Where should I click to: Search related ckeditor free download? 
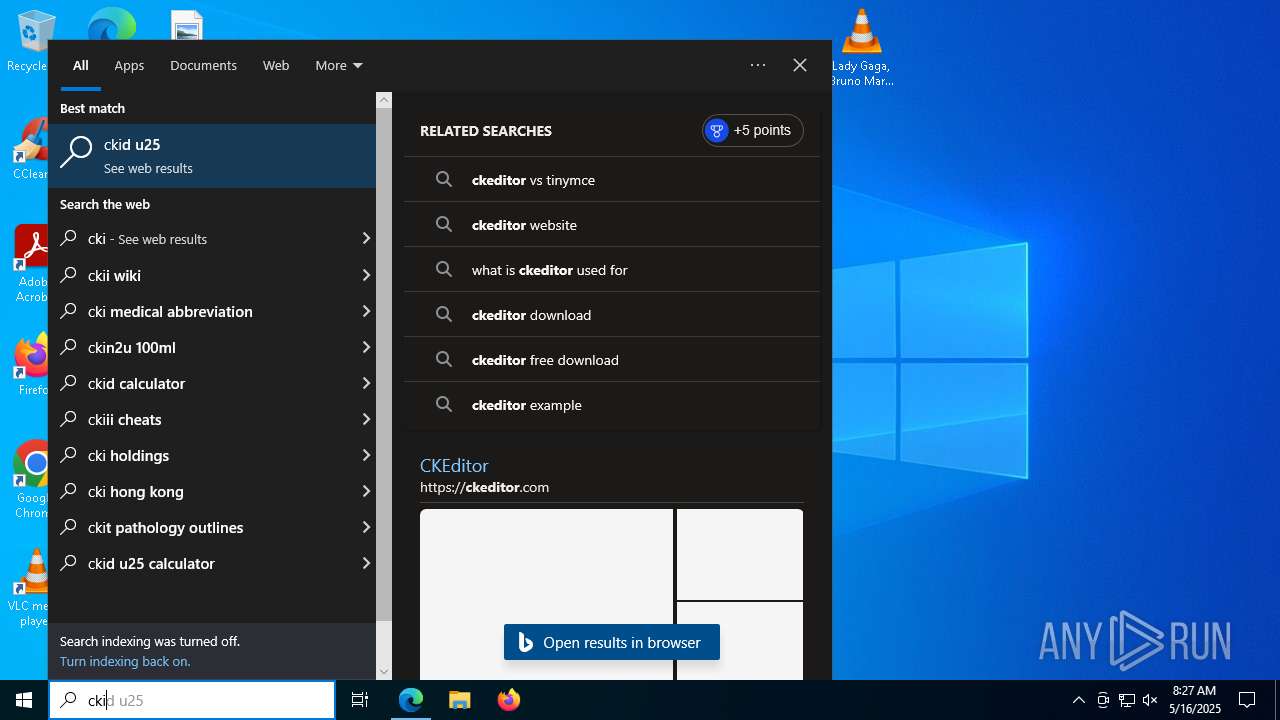tap(612, 360)
